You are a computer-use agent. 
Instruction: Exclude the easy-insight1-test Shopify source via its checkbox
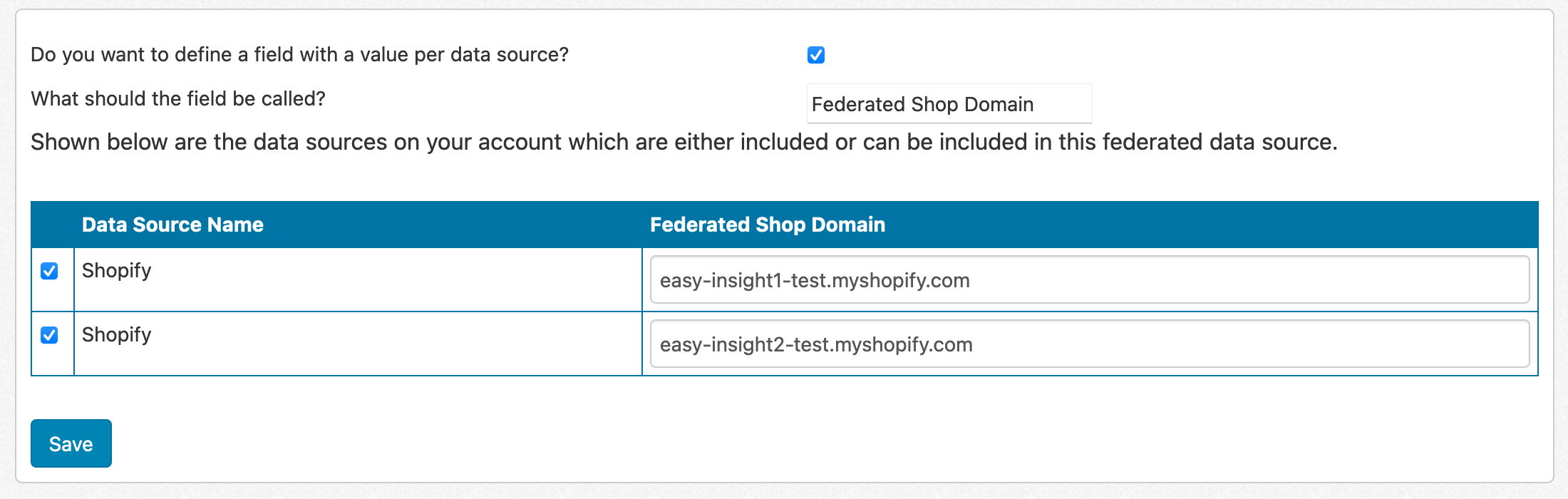(49, 271)
